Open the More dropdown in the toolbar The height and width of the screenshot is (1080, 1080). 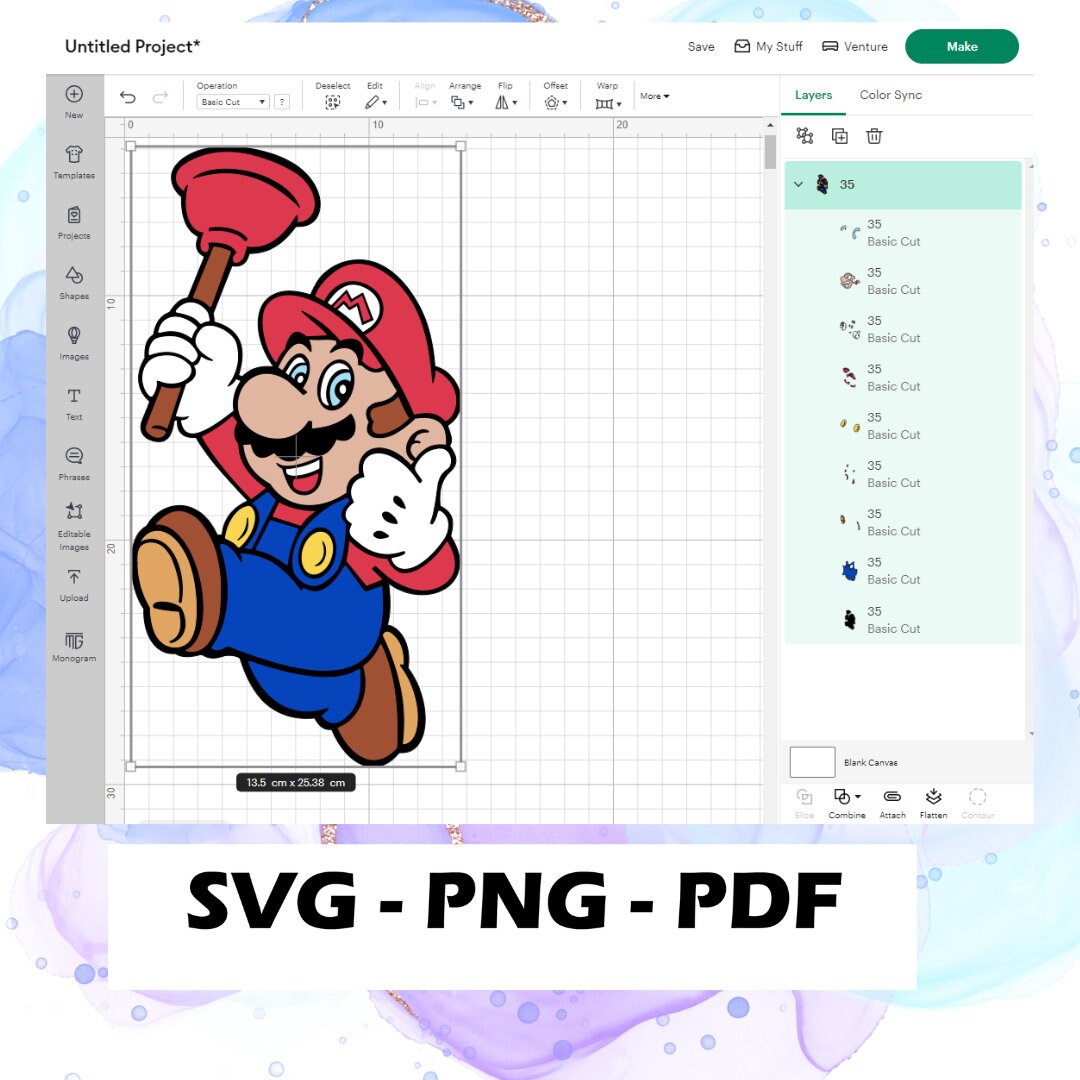pyautogui.click(x=653, y=96)
